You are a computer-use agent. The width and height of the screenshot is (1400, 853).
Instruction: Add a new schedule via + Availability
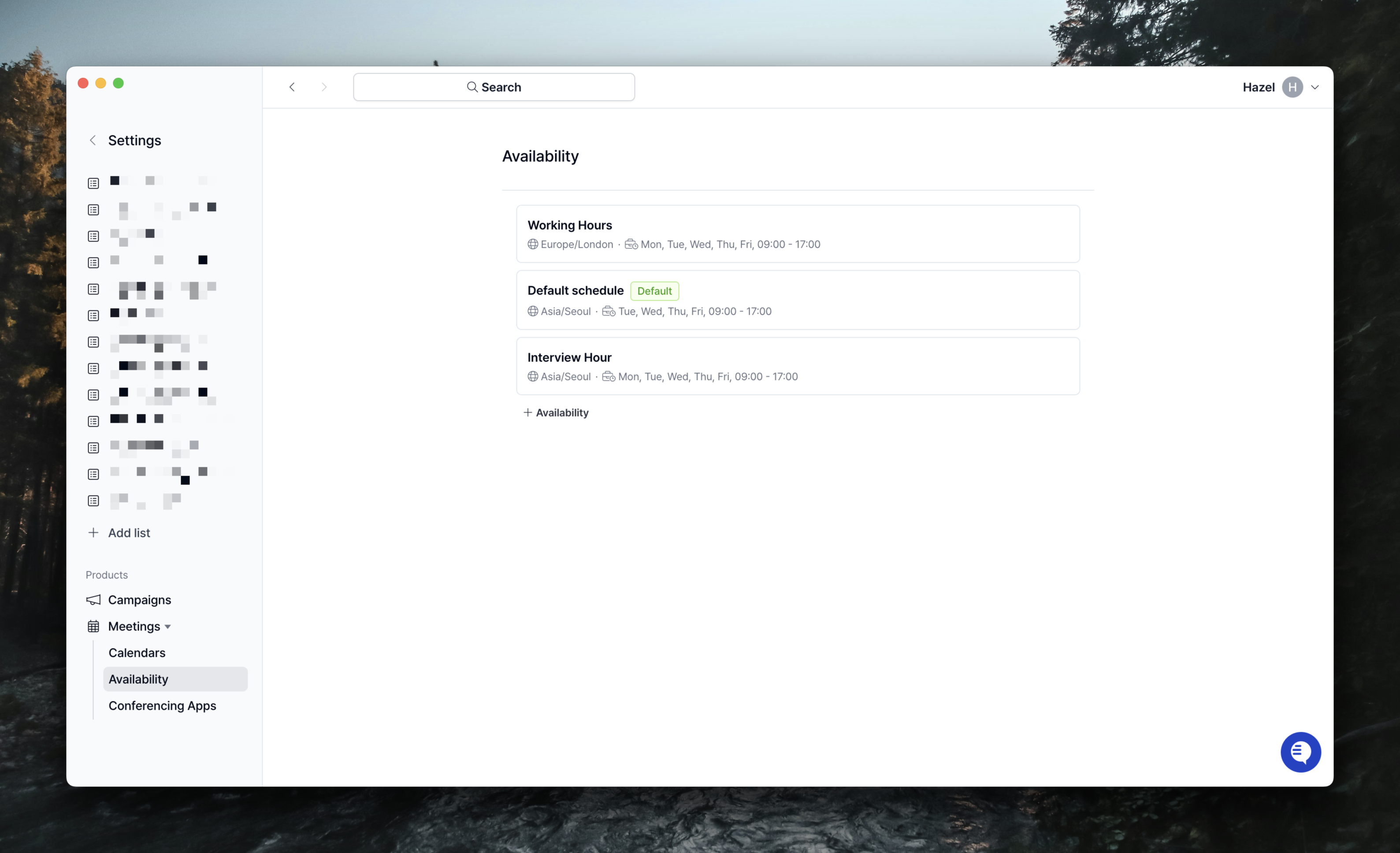pyautogui.click(x=556, y=413)
